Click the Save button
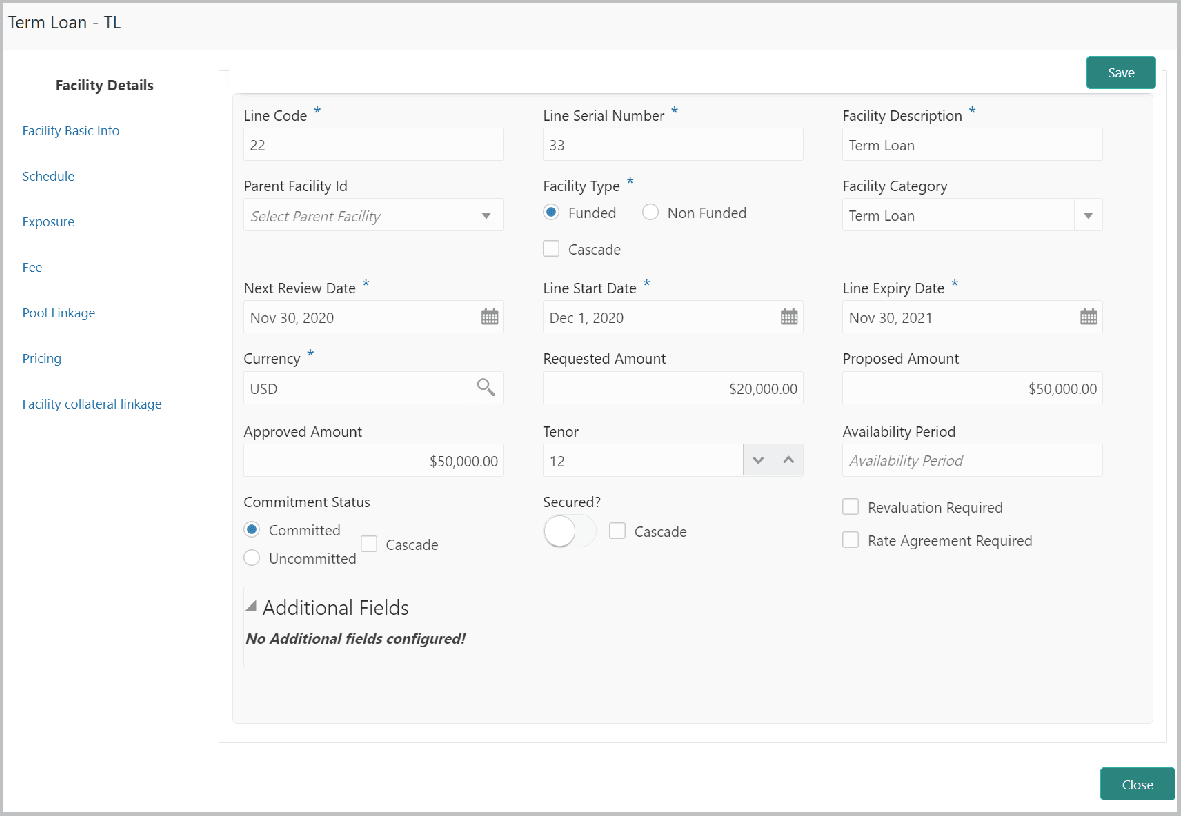Screen dimensions: 1181x817 pyautogui.click(x=1120, y=73)
